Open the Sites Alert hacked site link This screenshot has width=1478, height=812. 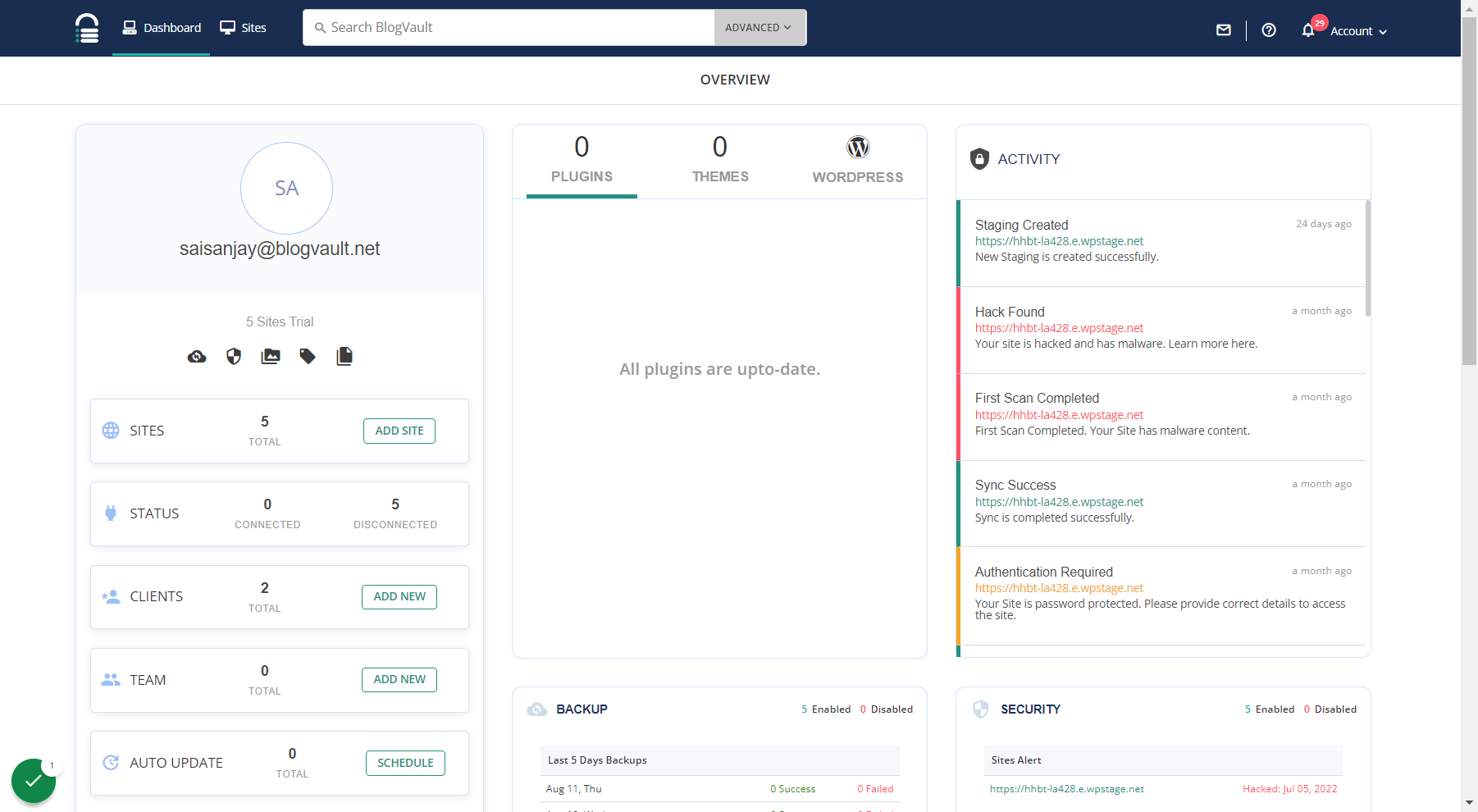pyautogui.click(x=1067, y=789)
